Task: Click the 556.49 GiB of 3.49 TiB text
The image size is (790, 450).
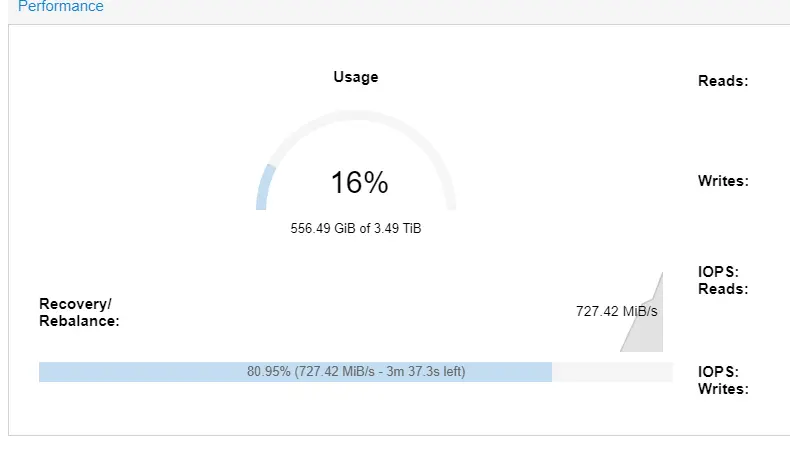Action: point(356,228)
